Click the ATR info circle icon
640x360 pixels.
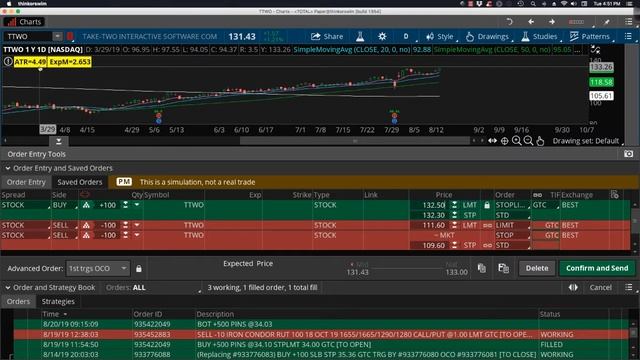coord(8,62)
